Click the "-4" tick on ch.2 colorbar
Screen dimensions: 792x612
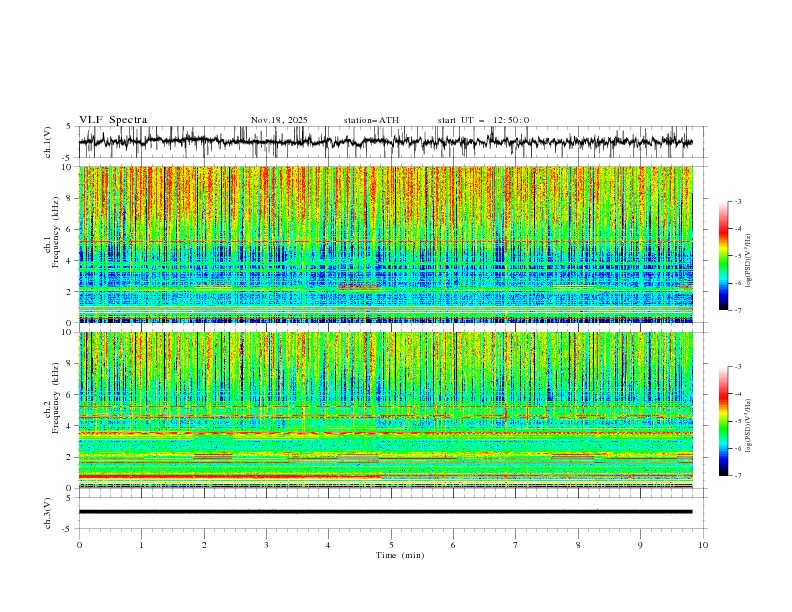point(737,394)
